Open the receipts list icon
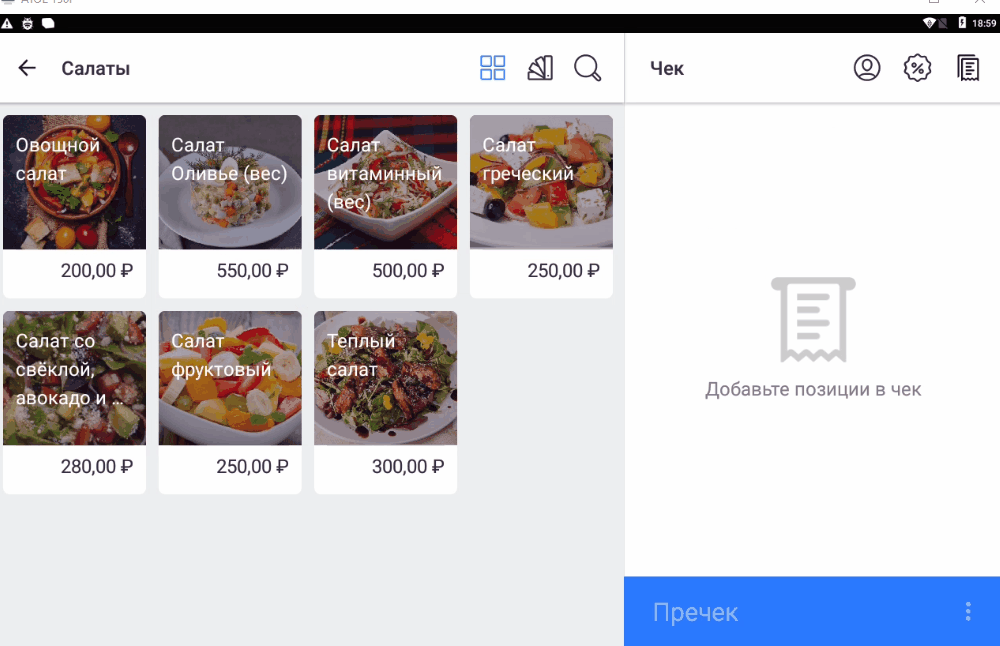 [968, 68]
